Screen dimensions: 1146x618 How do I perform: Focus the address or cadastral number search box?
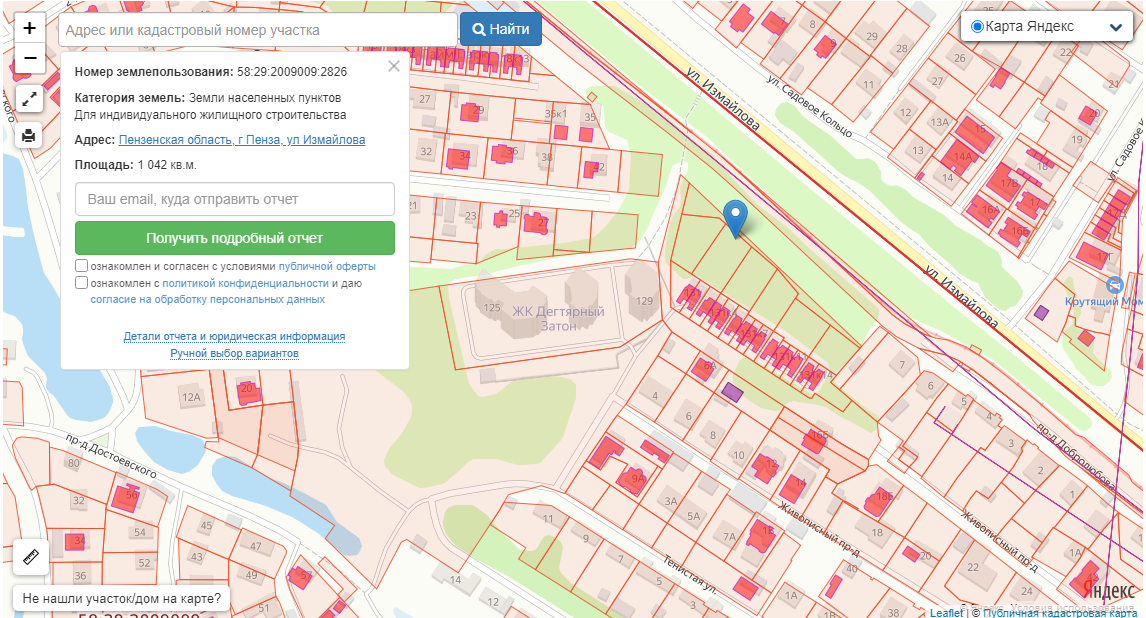tap(258, 30)
